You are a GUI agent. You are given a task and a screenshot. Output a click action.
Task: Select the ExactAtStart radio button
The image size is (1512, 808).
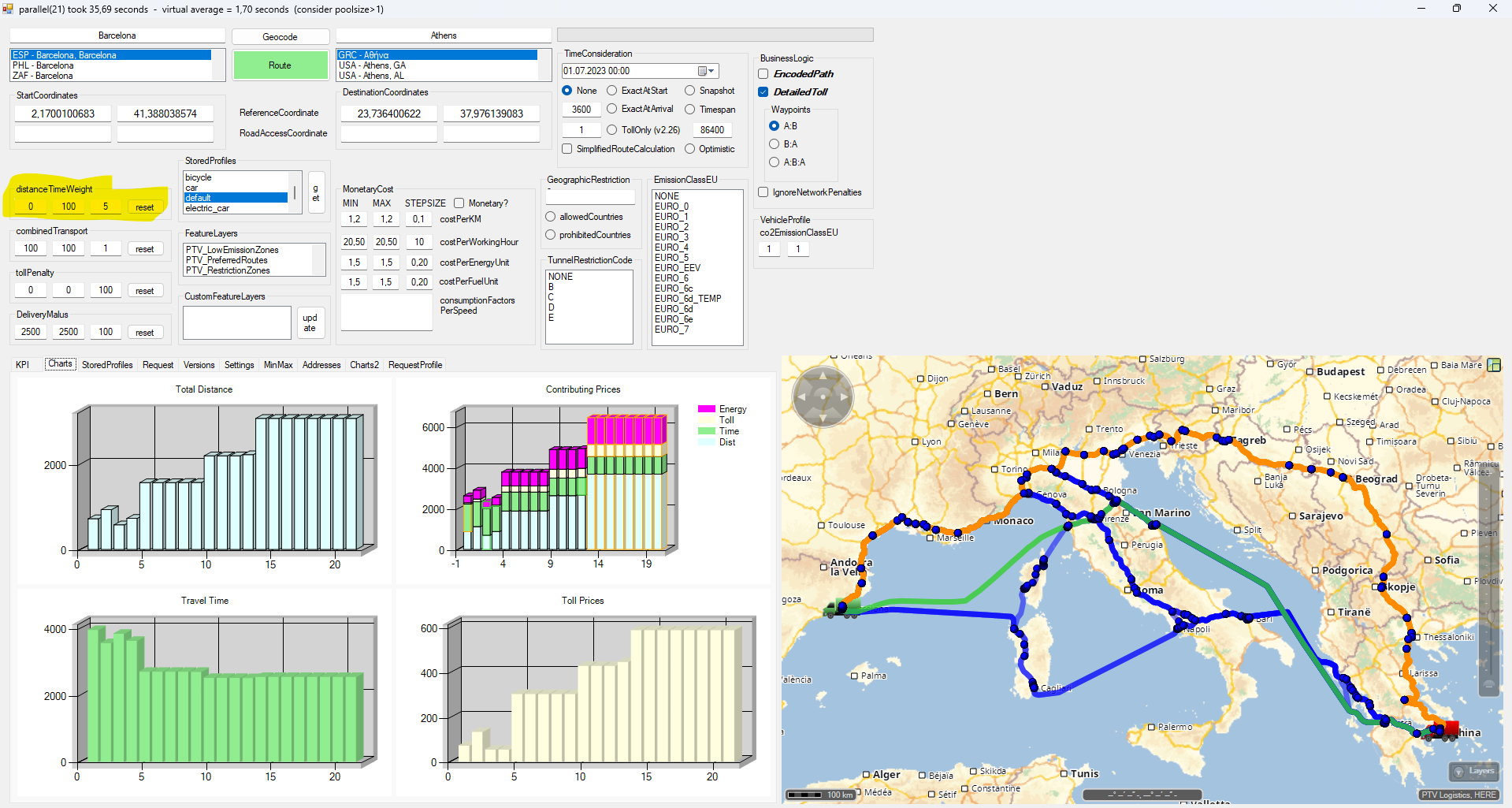tap(612, 91)
